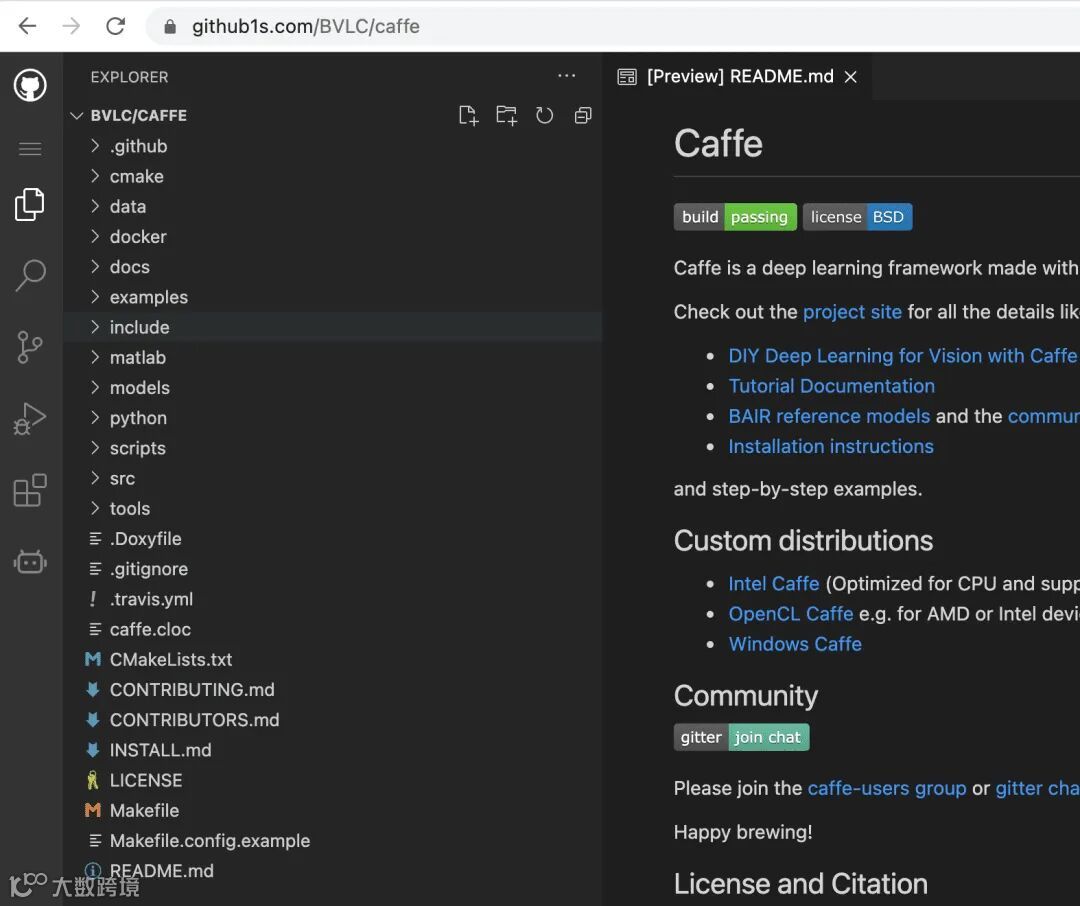
Task: Open the hamburger menu icon
Action: point(30,149)
